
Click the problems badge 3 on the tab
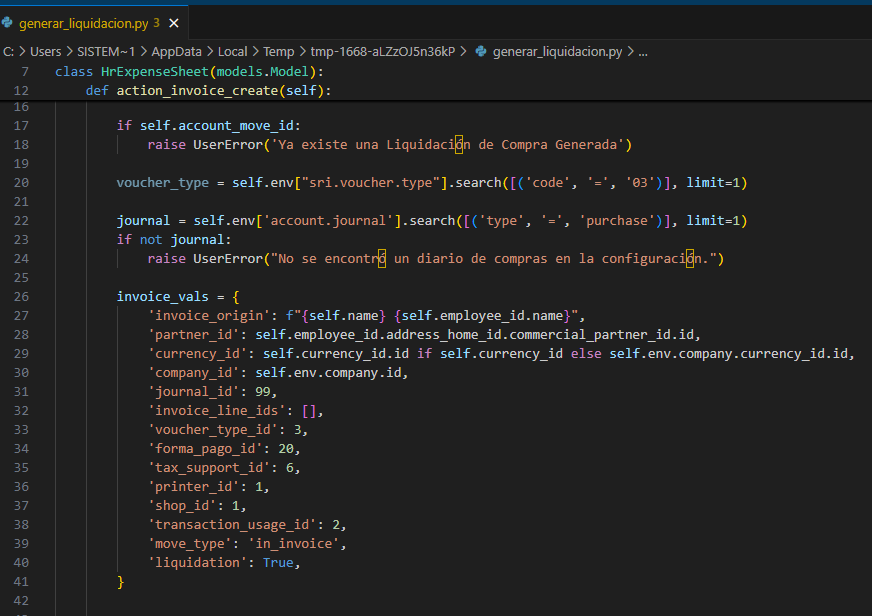(x=156, y=22)
